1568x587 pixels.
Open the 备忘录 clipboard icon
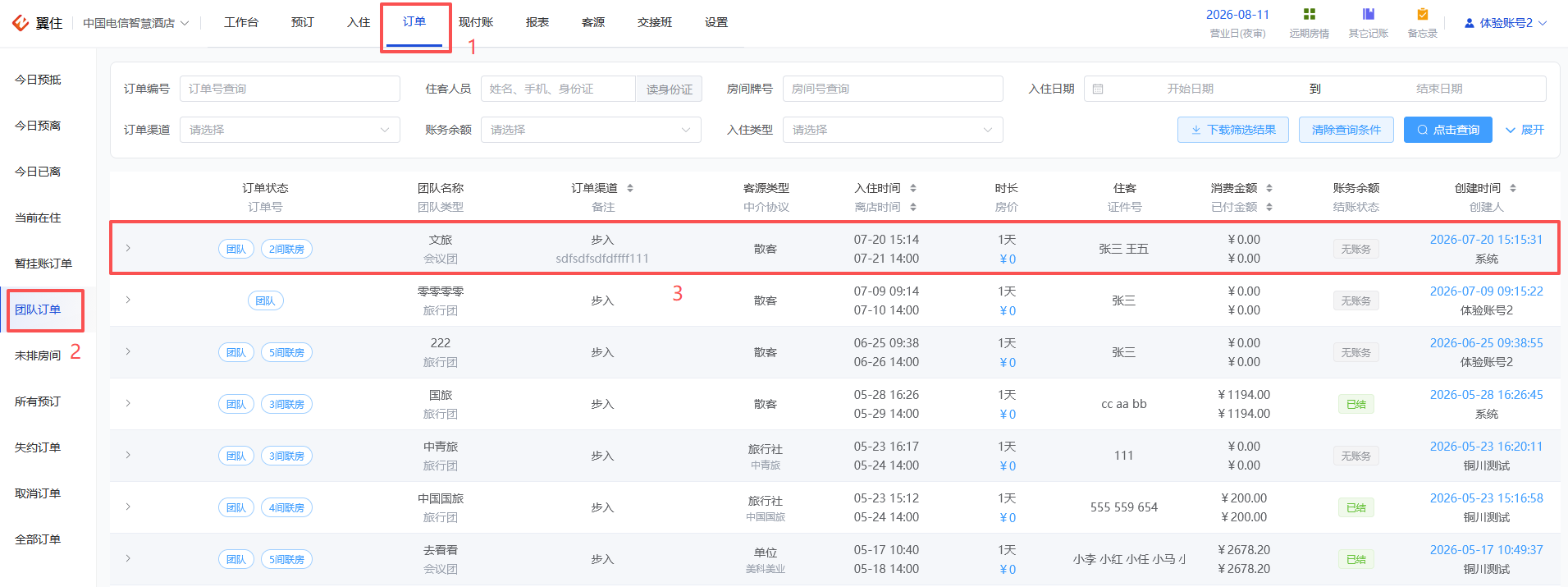click(1423, 14)
